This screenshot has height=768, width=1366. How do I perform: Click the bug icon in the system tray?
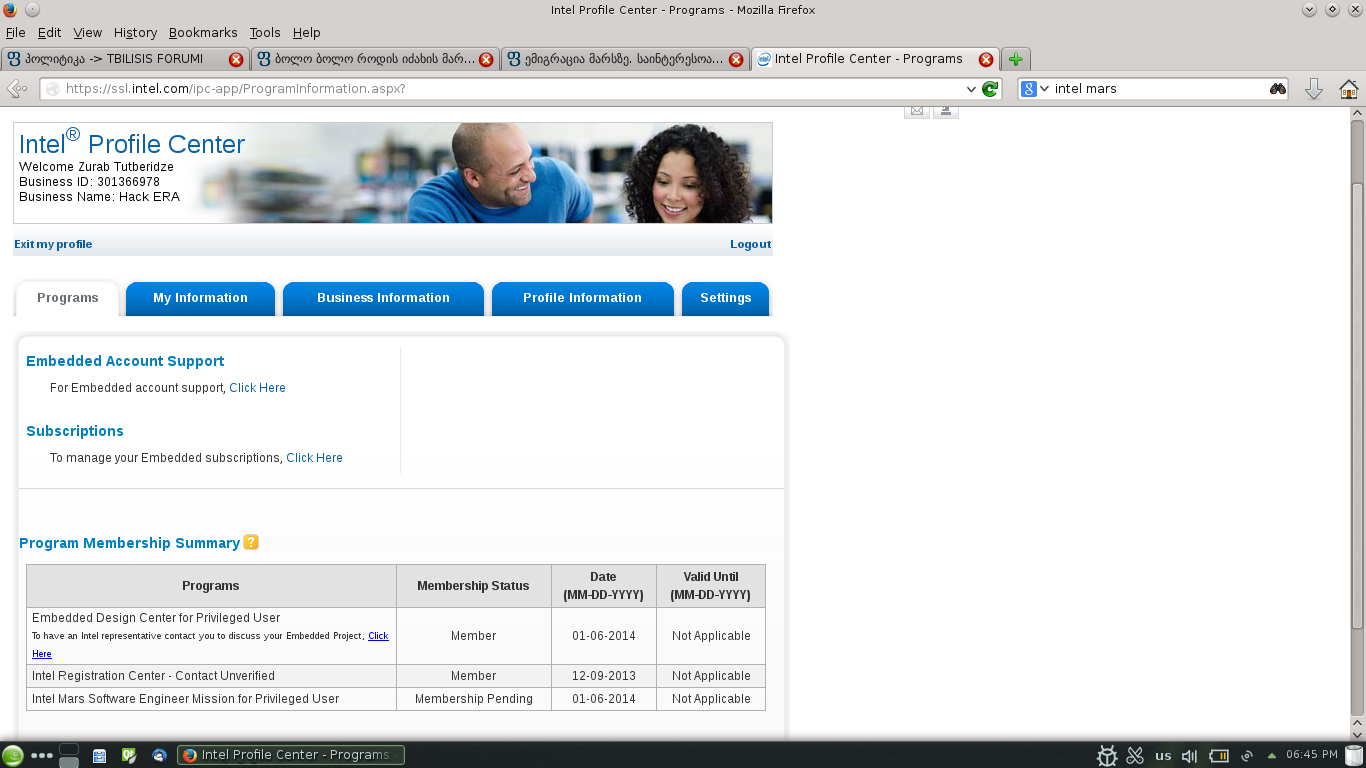click(1107, 756)
